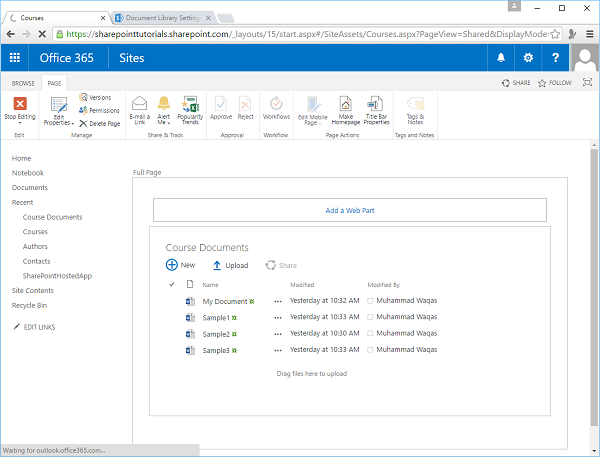Open the notifications bell icon
The image size is (600, 457).
[x=500, y=58]
